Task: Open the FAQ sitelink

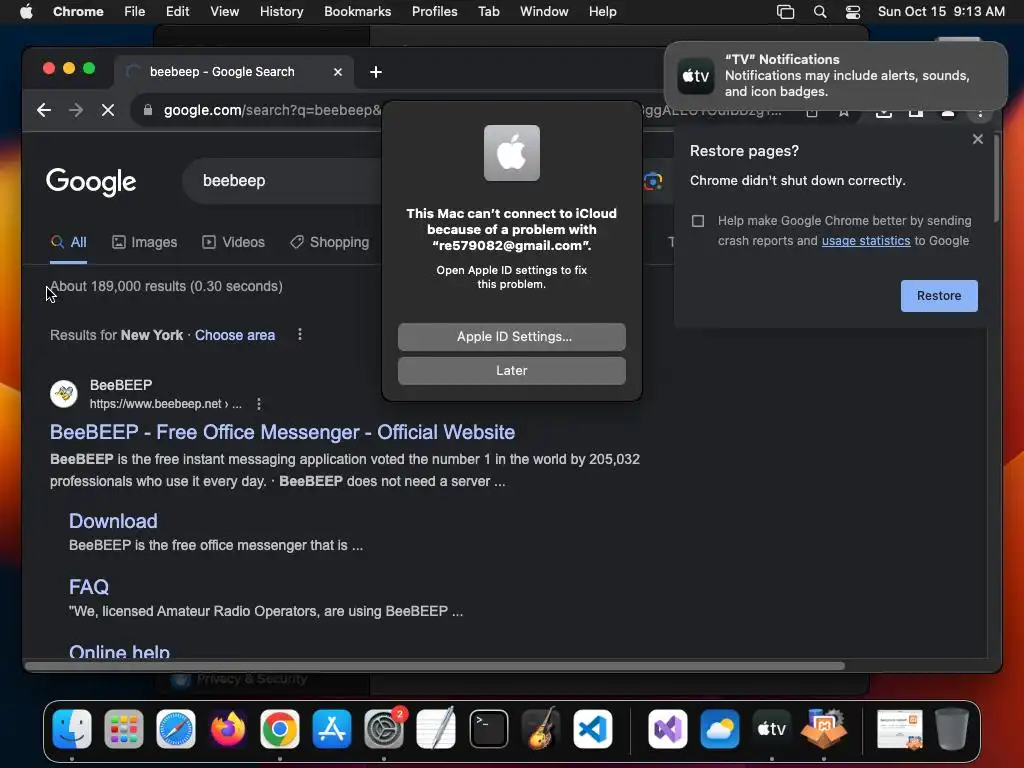Action: coord(89,586)
